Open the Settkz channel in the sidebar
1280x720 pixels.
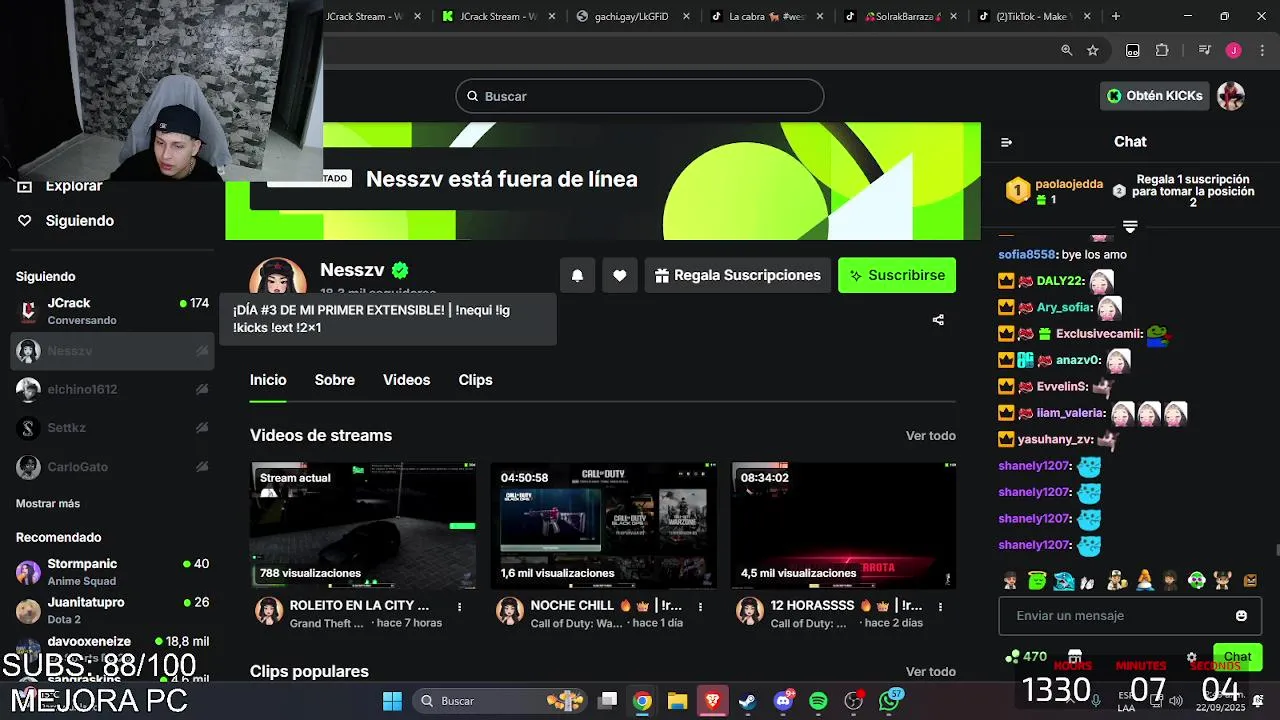coord(113,428)
